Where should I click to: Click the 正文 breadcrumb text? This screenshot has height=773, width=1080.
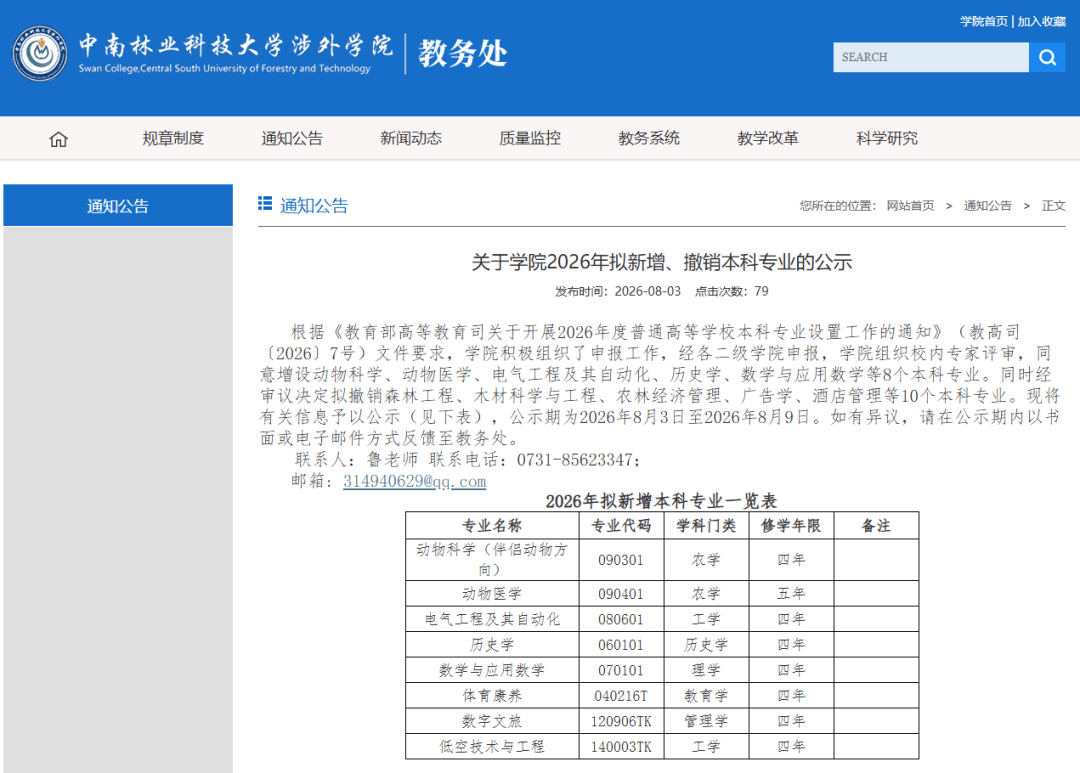pyautogui.click(x=1053, y=205)
